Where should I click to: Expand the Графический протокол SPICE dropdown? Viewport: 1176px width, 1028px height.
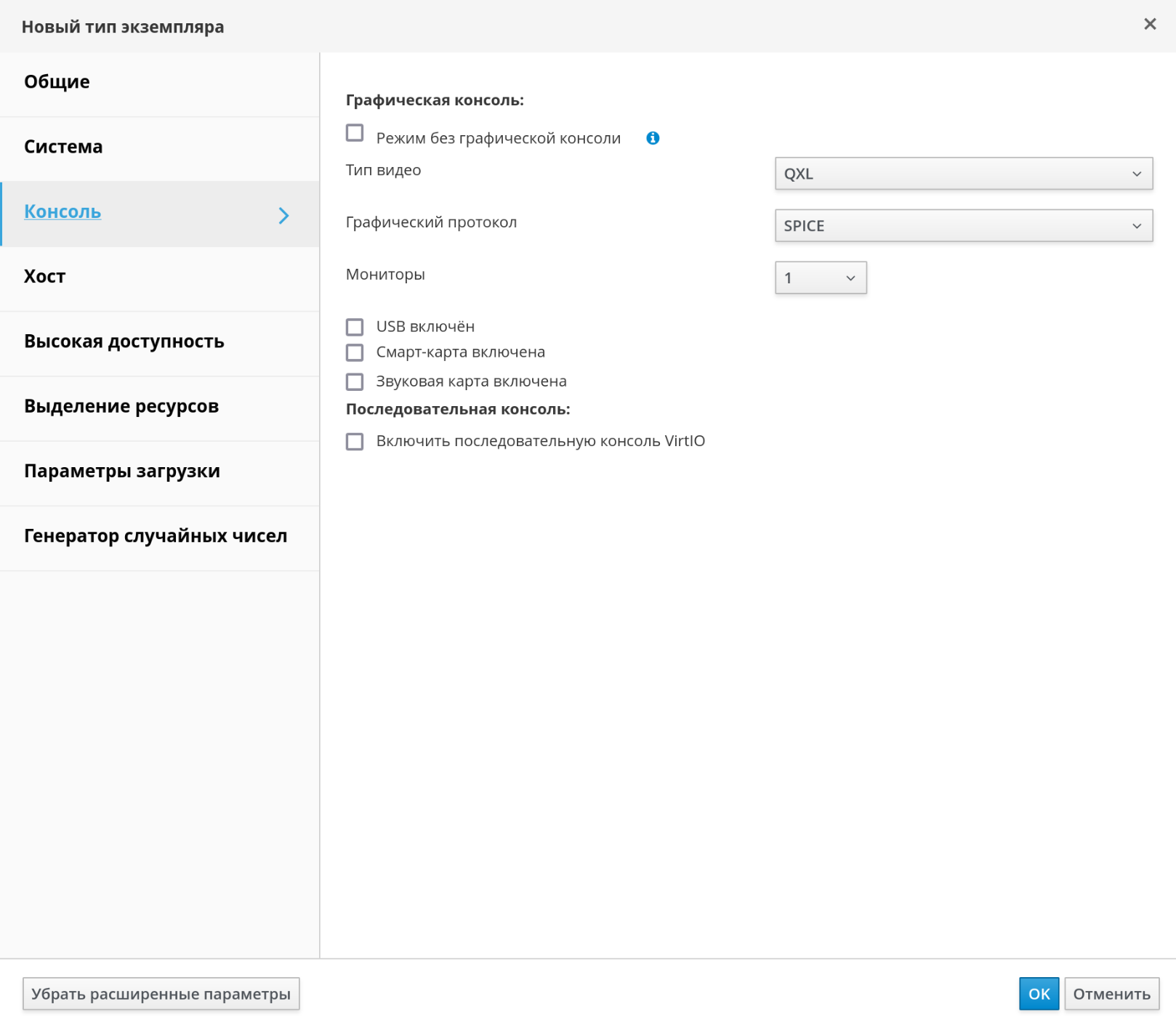click(x=963, y=226)
